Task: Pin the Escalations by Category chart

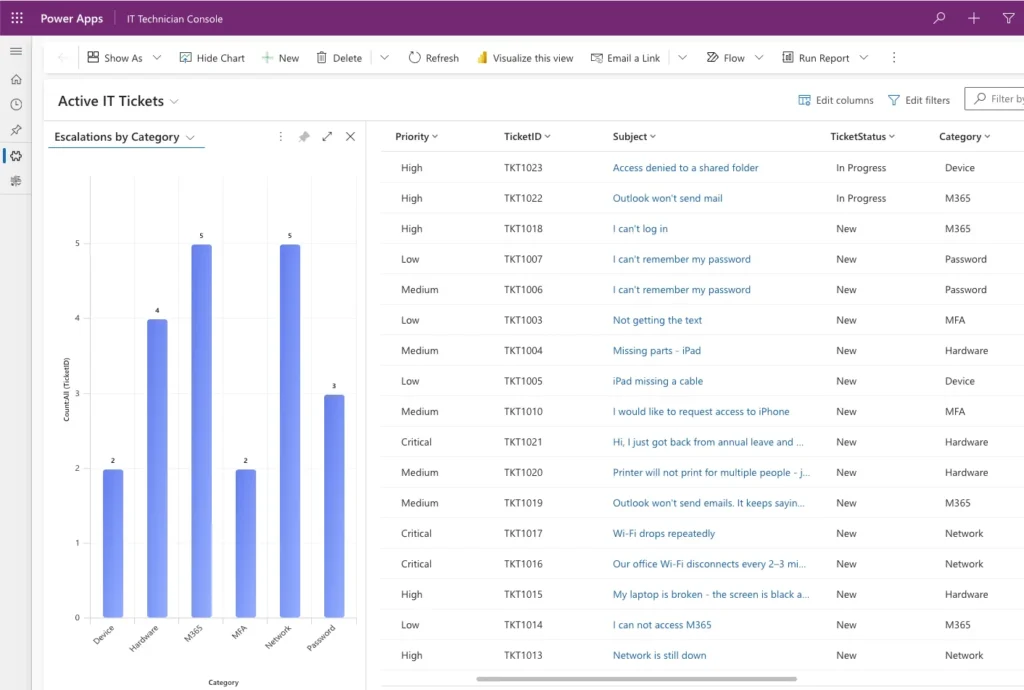Action: pyautogui.click(x=304, y=136)
